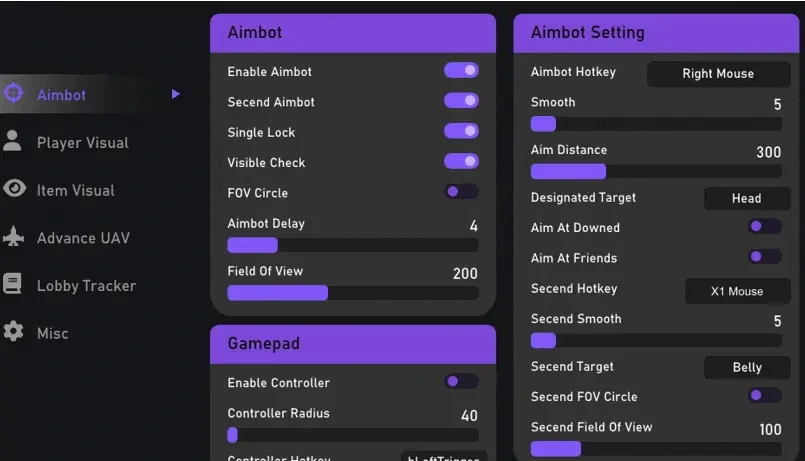Click the Advance UAV airplane icon

pyautogui.click(x=13, y=236)
